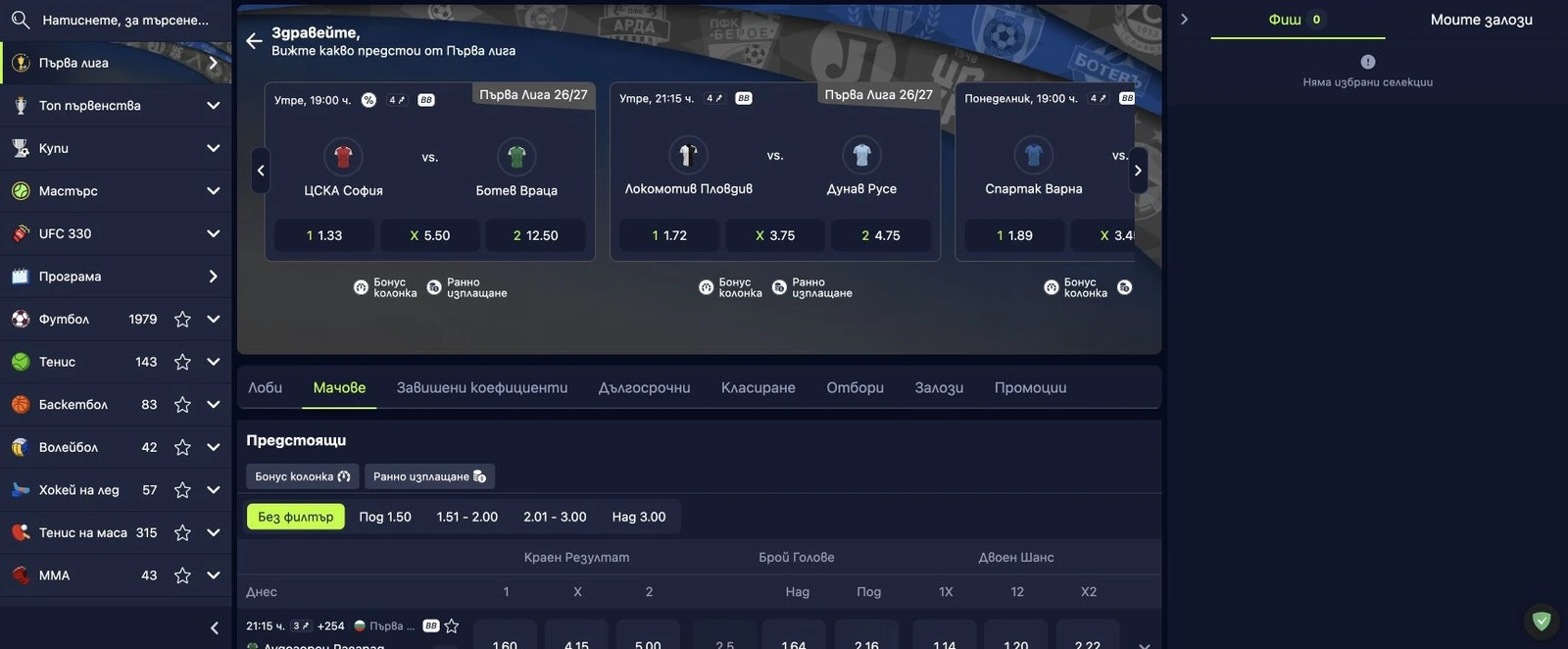The image size is (1568, 649).
Task: Click Баскетбол ball icon in sidebar
Action: [x=21, y=405]
